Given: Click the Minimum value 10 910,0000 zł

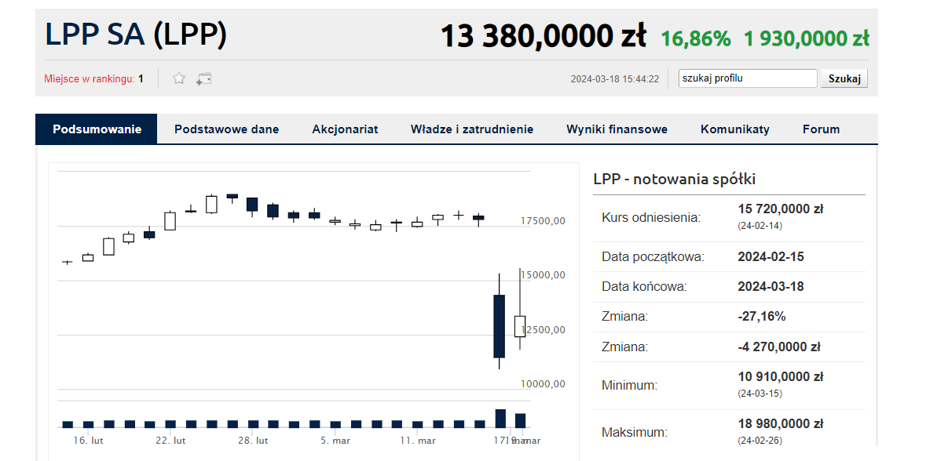Looking at the screenshot, I should (781, 377).
